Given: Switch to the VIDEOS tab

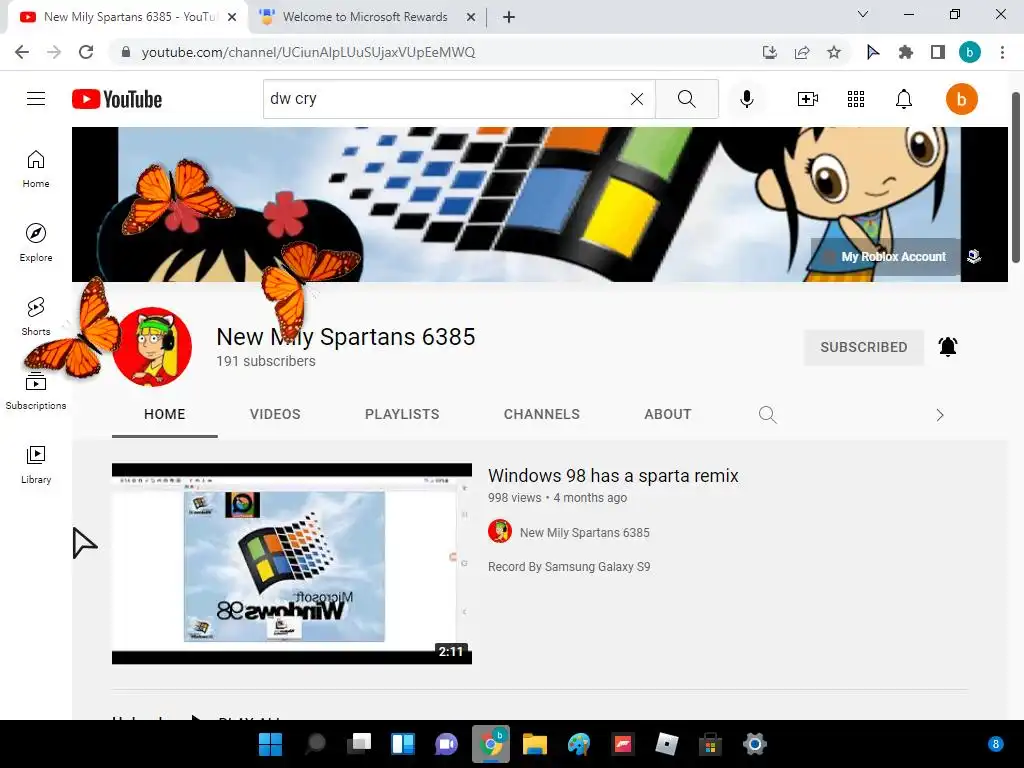Looking at the screenshot, I should pyautogui.click(x=275, y=414).
